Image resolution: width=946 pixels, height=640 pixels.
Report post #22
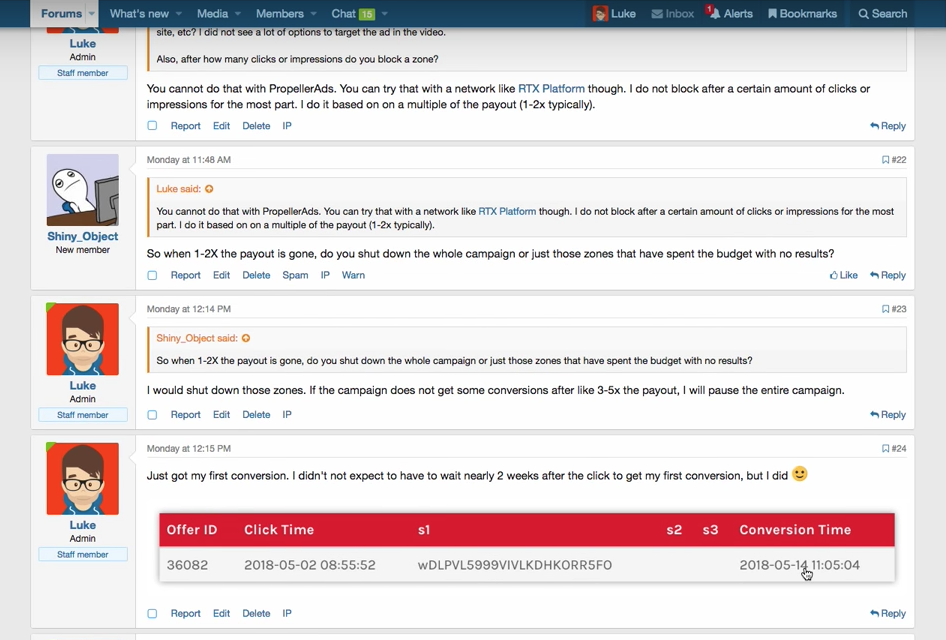tap(185, 275)
